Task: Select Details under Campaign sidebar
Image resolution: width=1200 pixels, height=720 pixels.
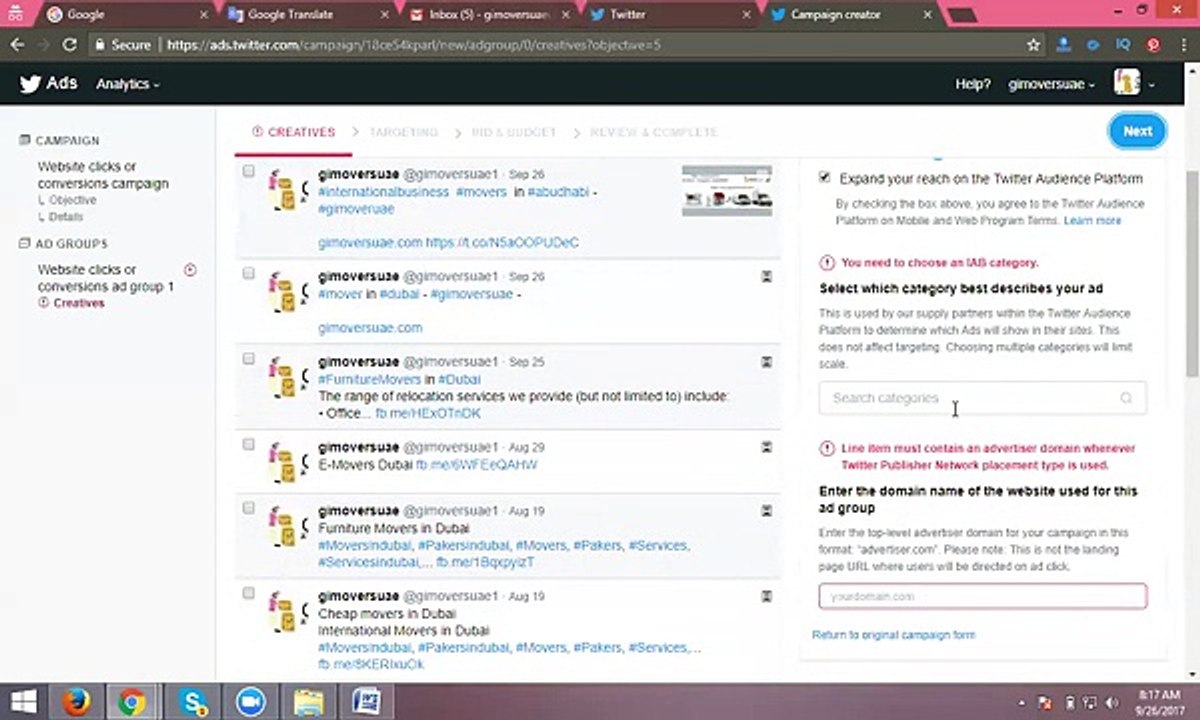Action: (x=66, y=216)
